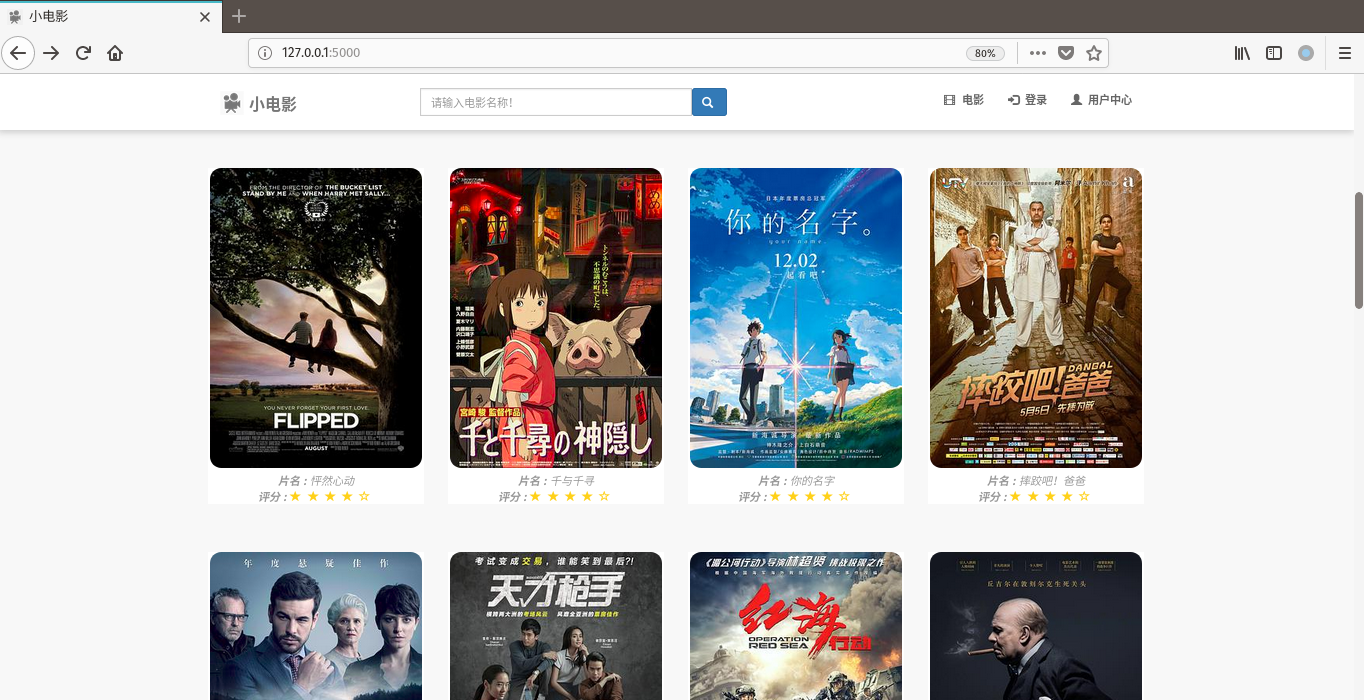Open the 天才枪手 movie poster
The width and height of the screenshot is (1364, 700).
pyautogui.click(x=556, y=626)
